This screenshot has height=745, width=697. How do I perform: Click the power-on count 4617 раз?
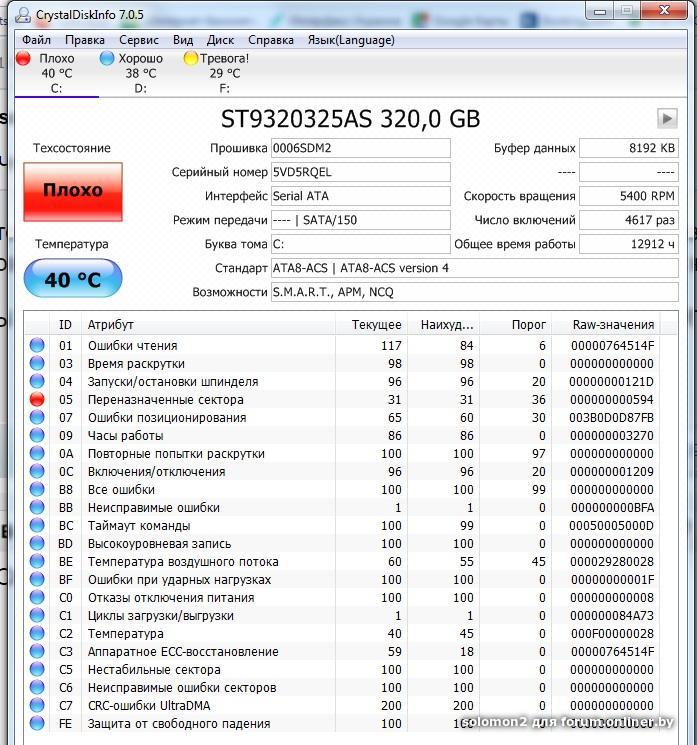point(629,220)
